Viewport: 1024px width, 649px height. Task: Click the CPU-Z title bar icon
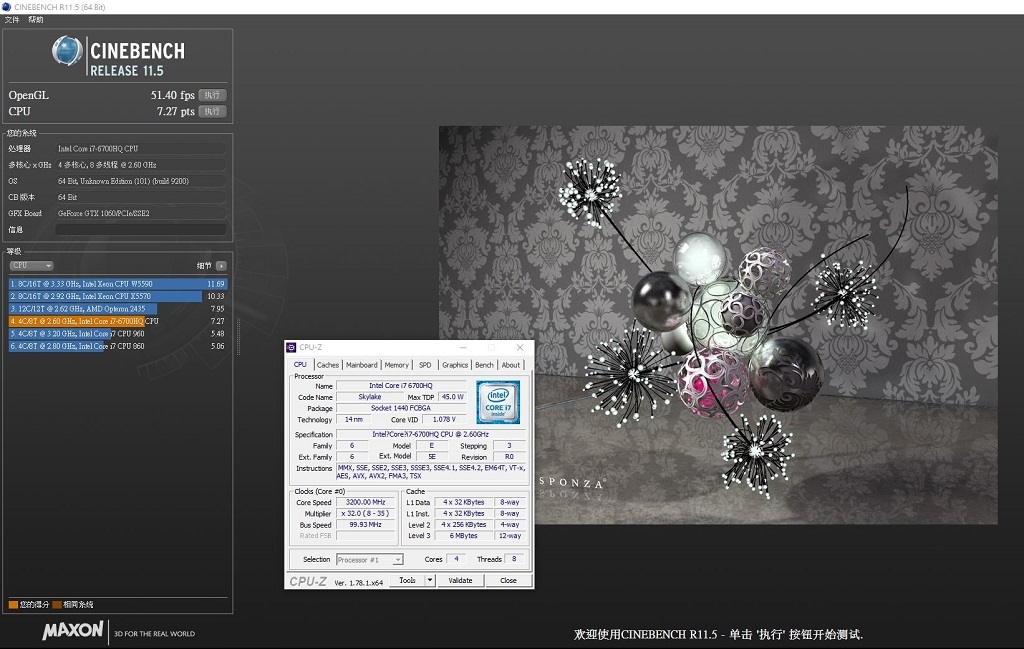click(291, 347)
